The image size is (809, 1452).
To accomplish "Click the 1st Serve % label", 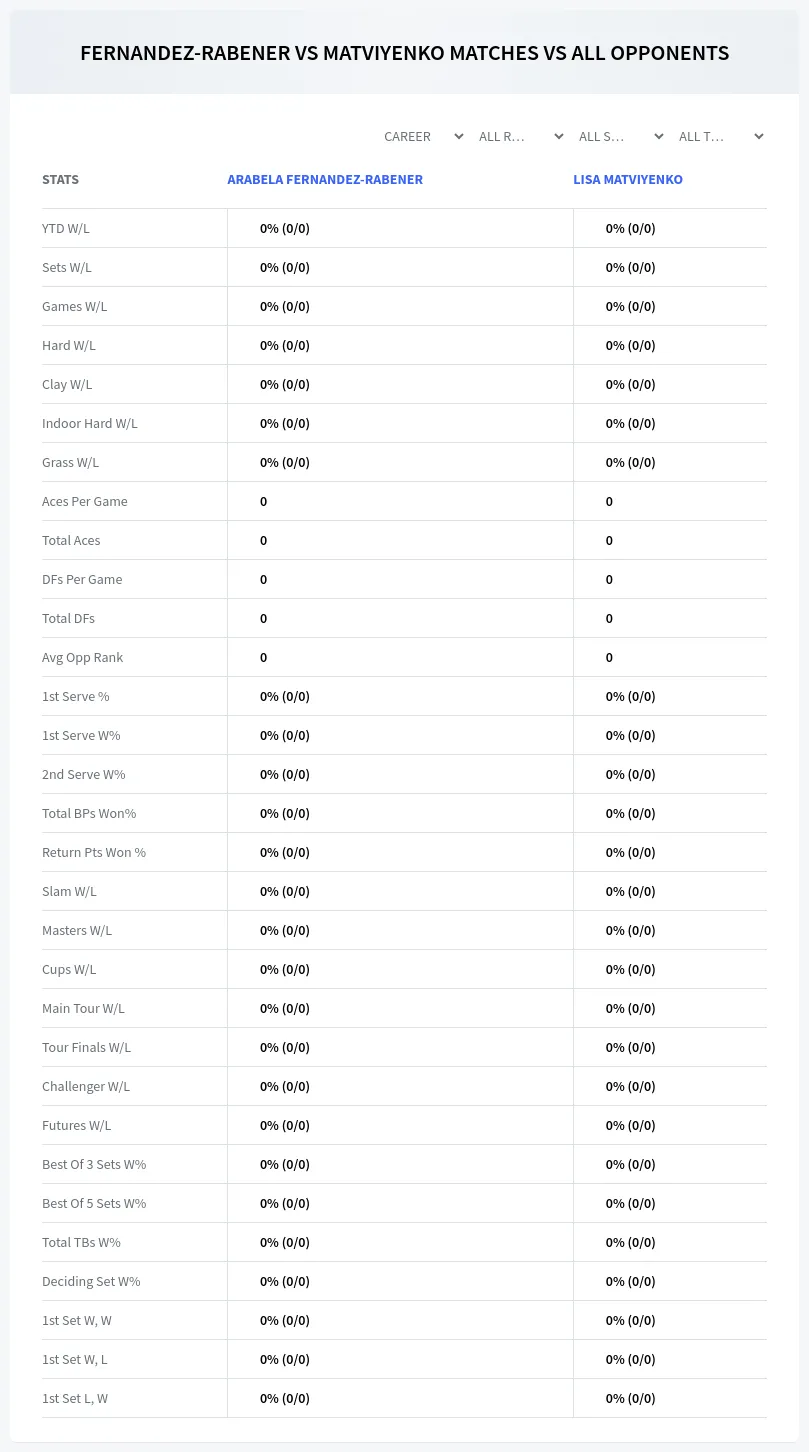I will click(x=76, y=696).
